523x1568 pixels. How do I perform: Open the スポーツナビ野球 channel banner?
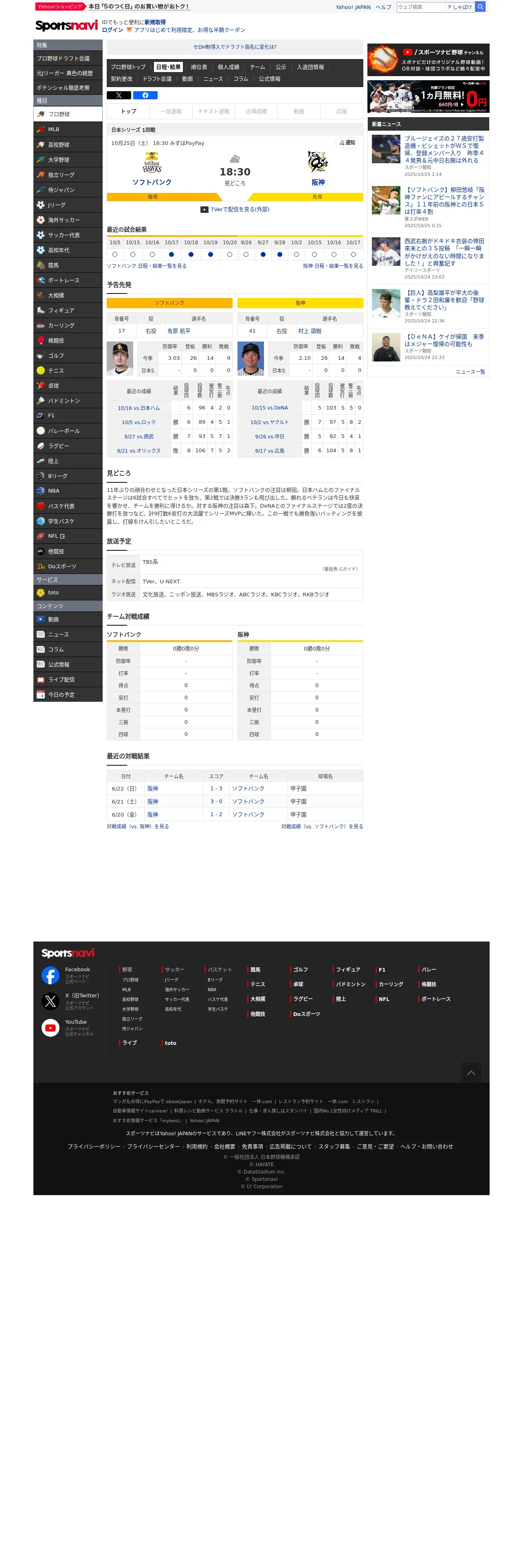click(428, 60)
